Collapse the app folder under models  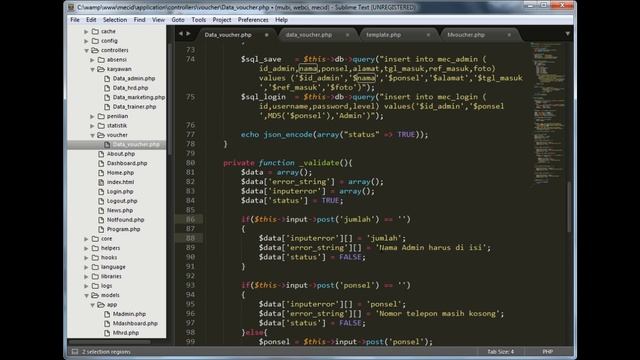click(x=92, y=305)
